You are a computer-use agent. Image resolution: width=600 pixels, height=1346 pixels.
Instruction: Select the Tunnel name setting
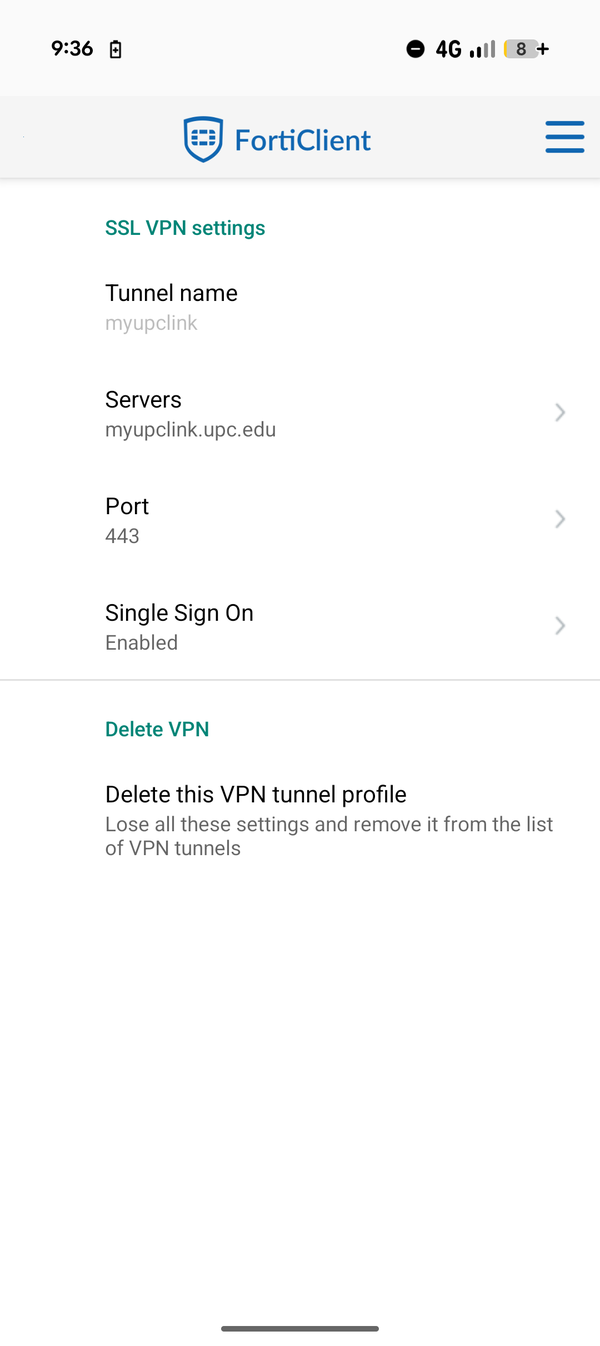pyautogui.click(x=171, y=293)
